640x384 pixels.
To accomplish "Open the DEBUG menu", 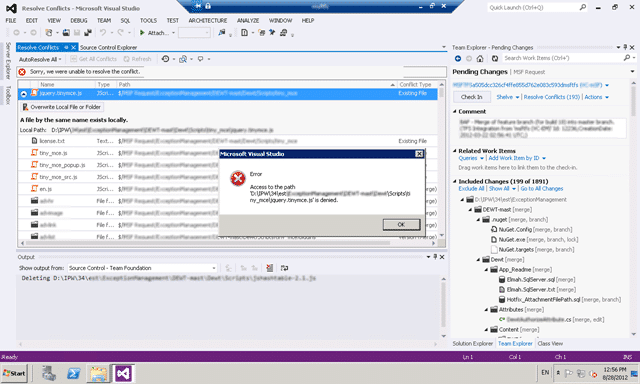I will pyautogui.click(x=79, y=20).
